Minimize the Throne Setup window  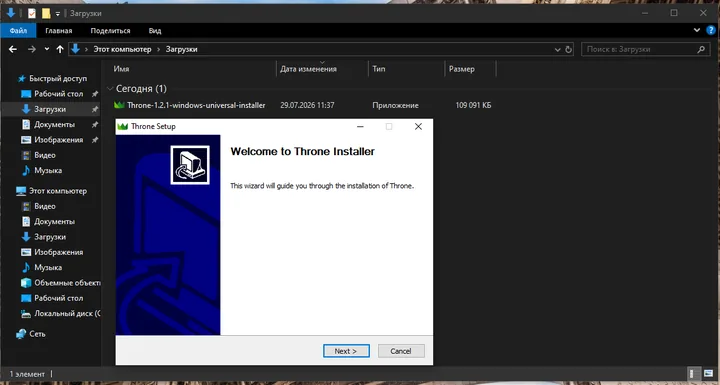tap(360, 126)
